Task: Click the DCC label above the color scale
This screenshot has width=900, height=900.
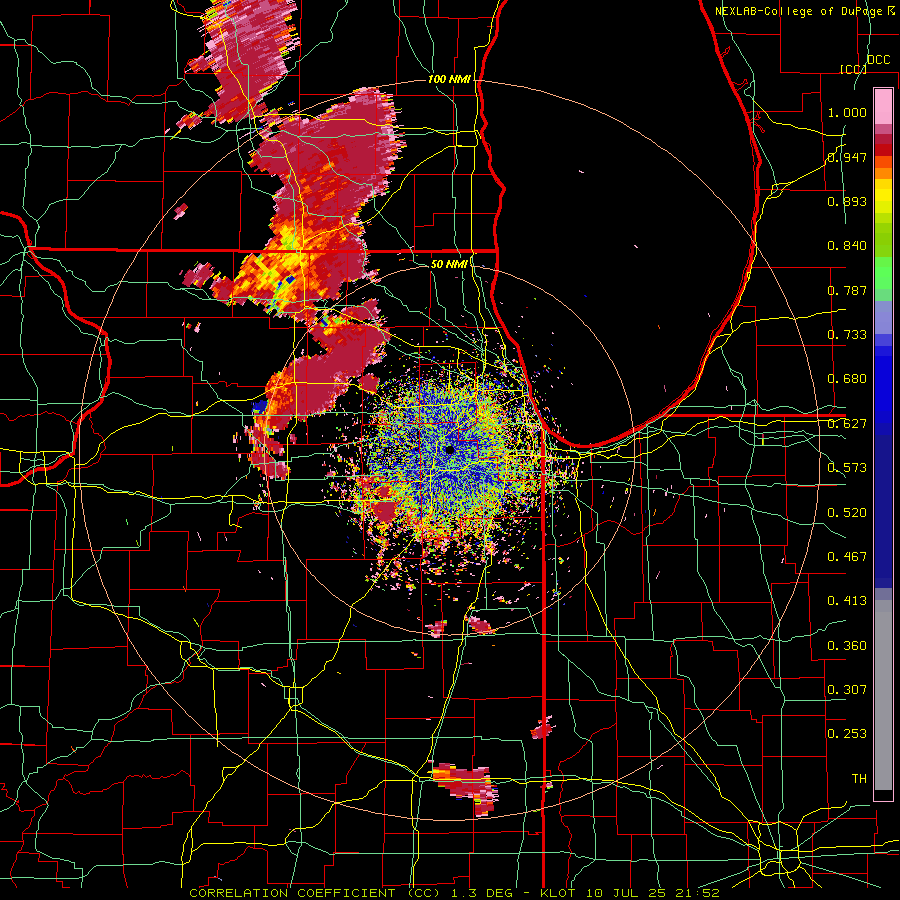Action: tap(878, 60)
